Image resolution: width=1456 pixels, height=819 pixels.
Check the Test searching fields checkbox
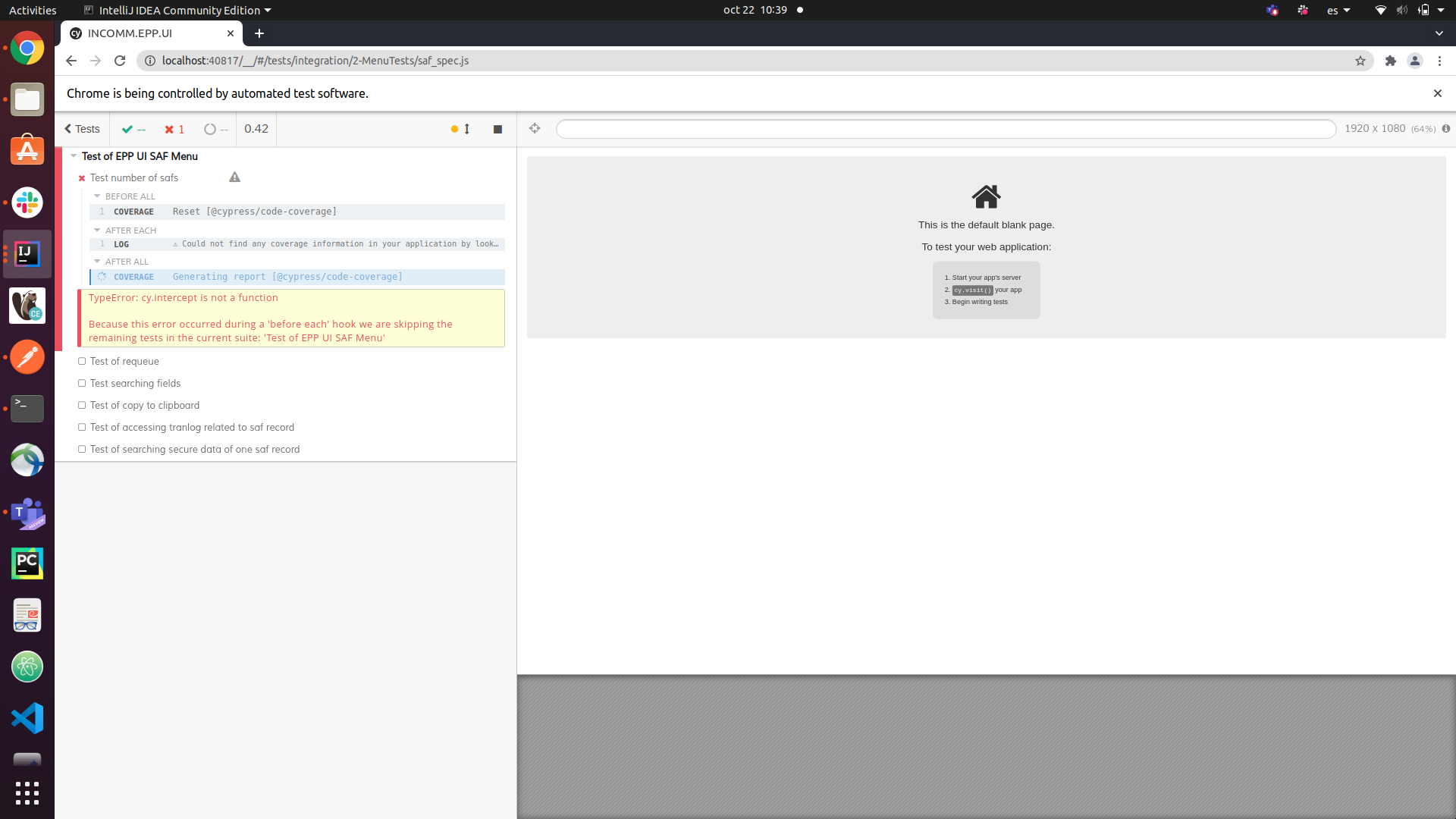81,383
